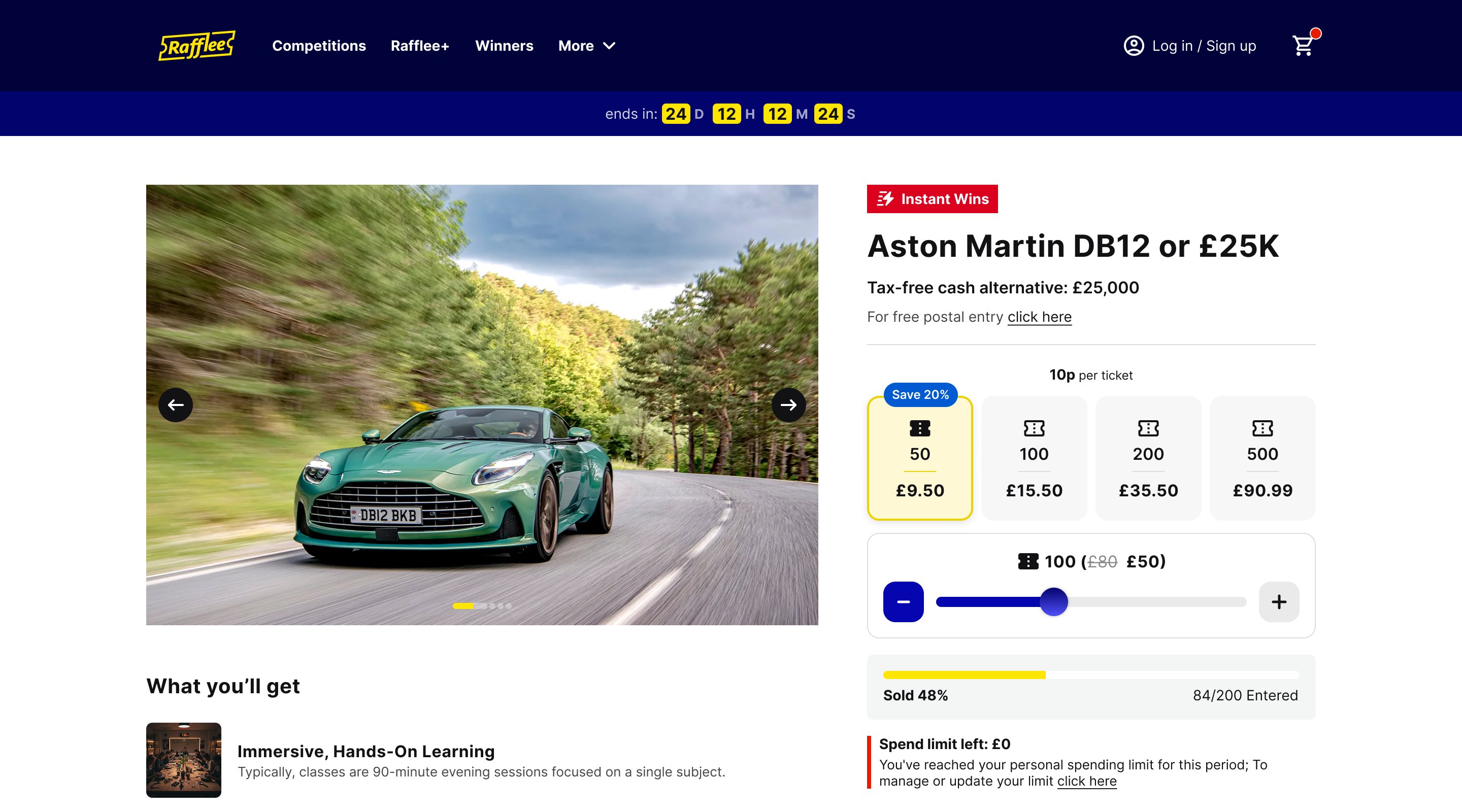Click the ticket quantity slider handle
The width and height of the screenshot is (1462, 812).
(x=1053, y=601)
